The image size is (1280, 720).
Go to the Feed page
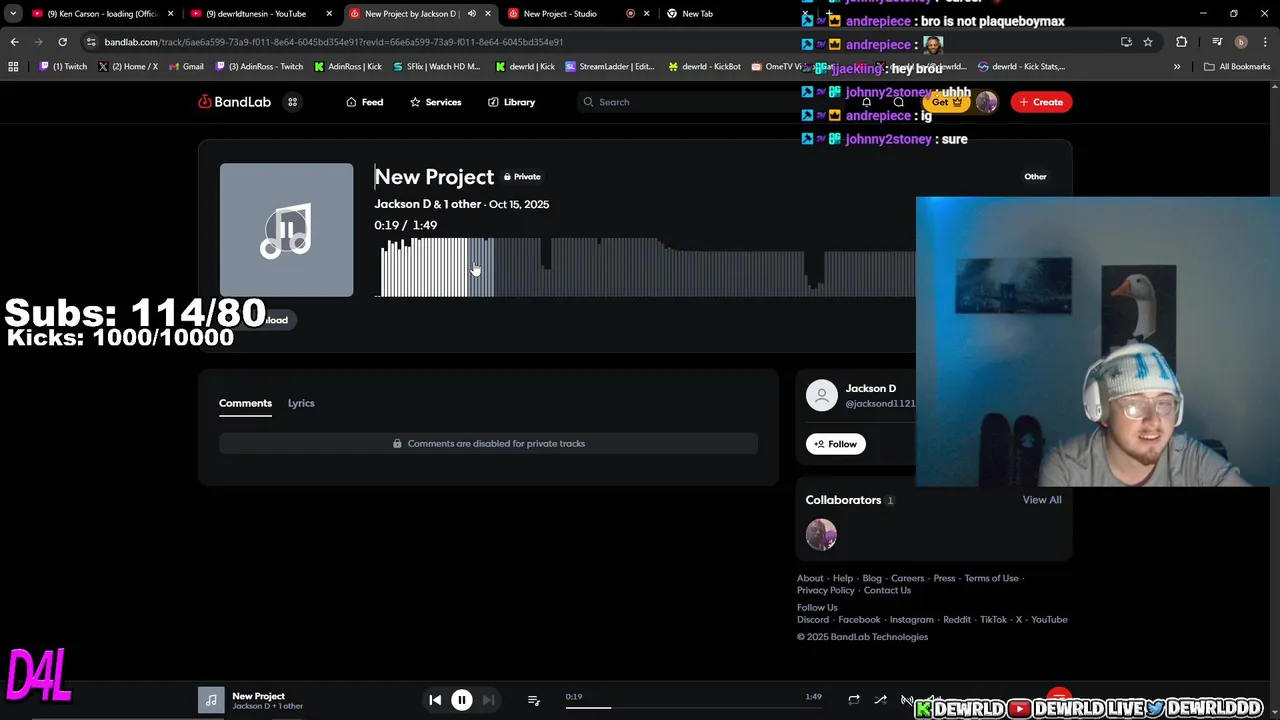tap(365, 102)
